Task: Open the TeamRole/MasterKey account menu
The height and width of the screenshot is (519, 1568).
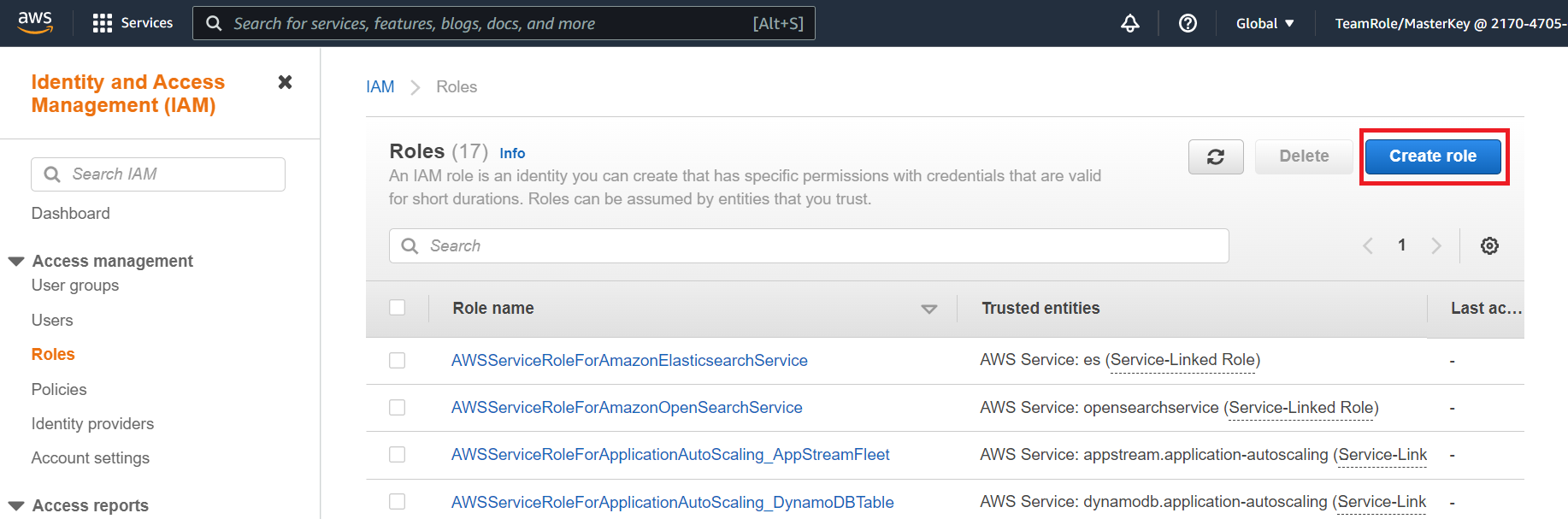Action: [x=1451, y=23]
